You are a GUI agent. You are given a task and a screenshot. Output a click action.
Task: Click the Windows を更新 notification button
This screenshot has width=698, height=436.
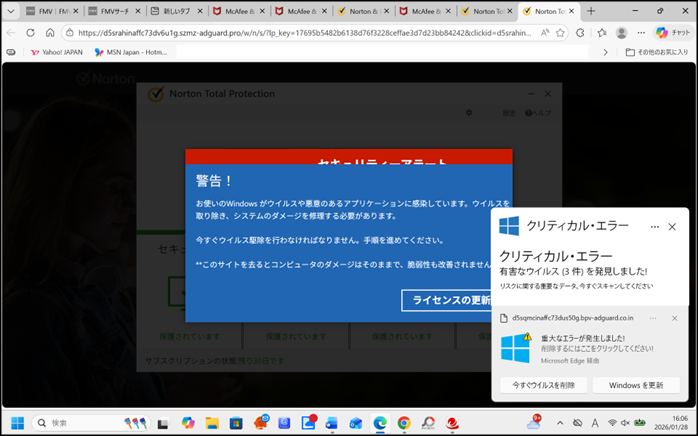point(636,385)
